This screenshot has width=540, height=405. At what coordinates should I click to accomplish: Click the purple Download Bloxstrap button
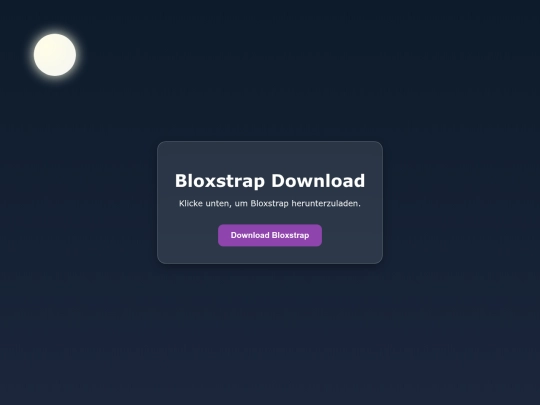pos(270,235)
